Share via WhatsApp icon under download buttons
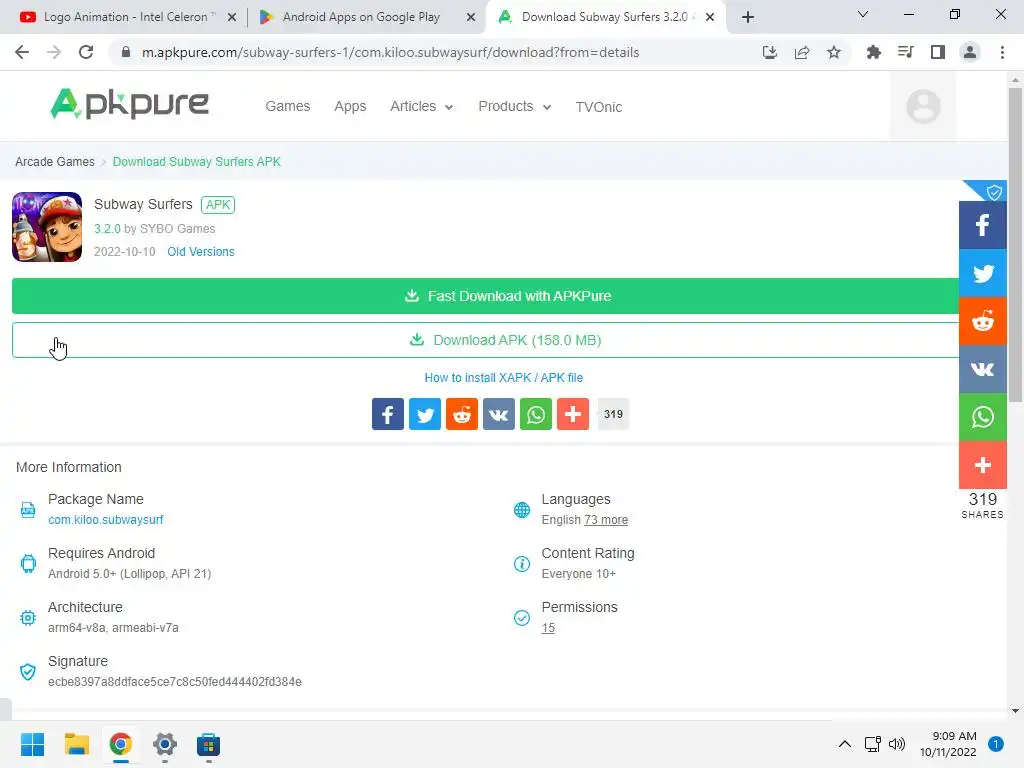The width and height of the screenshot is (1024, 768). tap(536, 414)
